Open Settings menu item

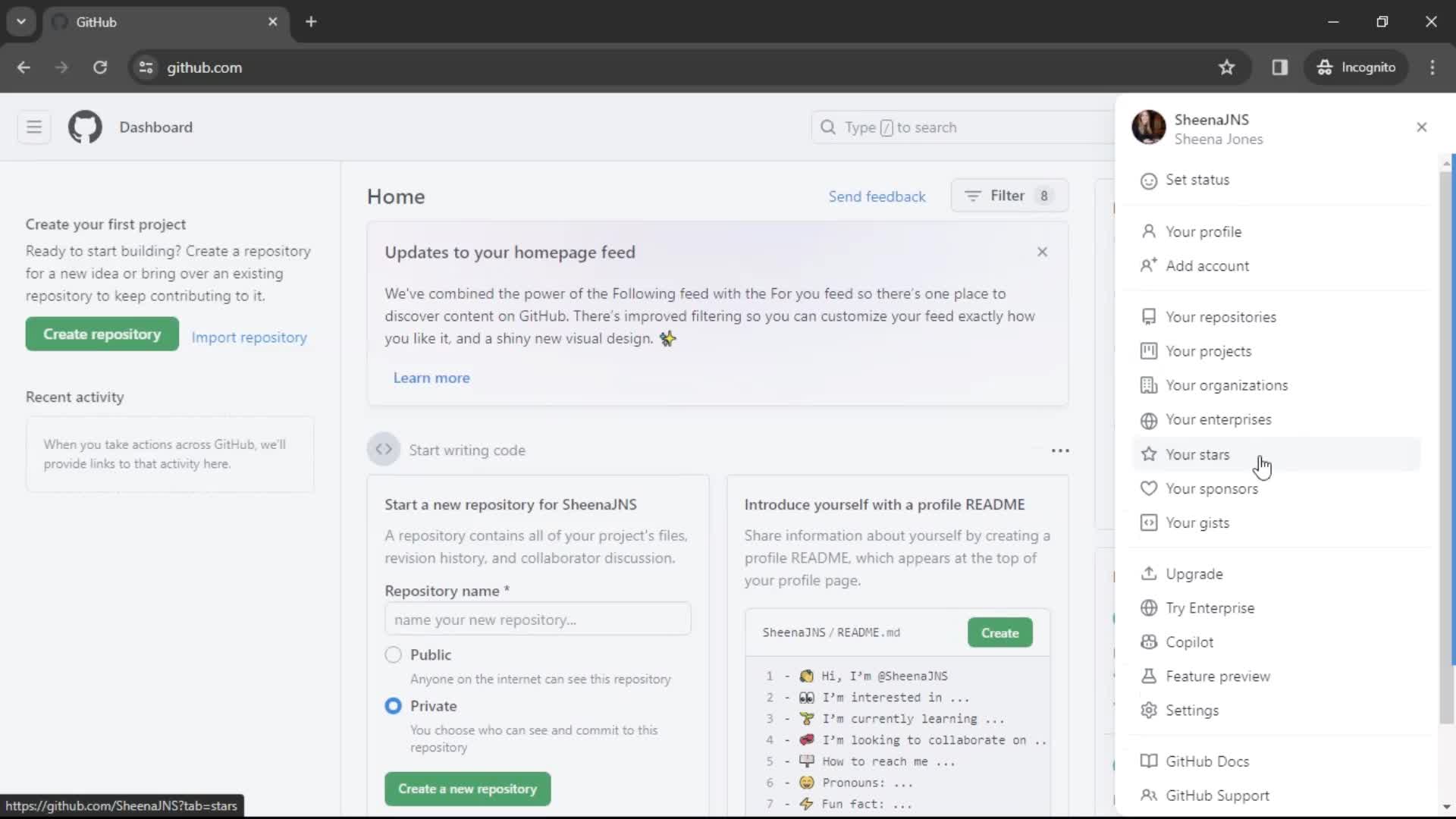point(1193,710)
